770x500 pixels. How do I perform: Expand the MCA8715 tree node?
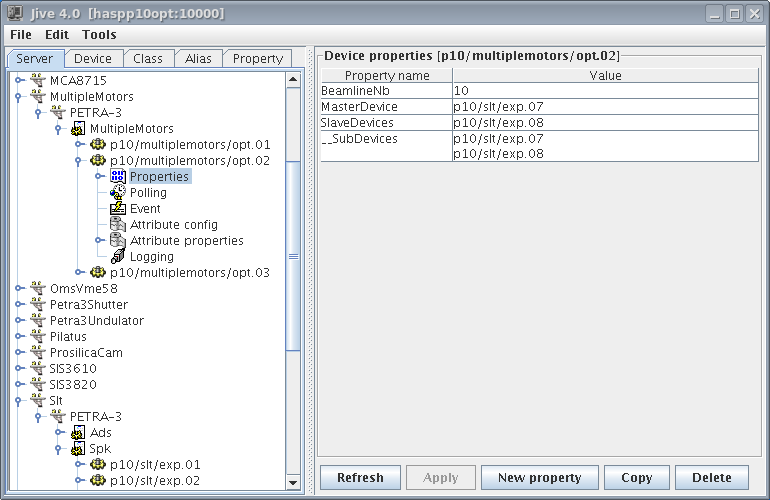click(x=18, y=80)
